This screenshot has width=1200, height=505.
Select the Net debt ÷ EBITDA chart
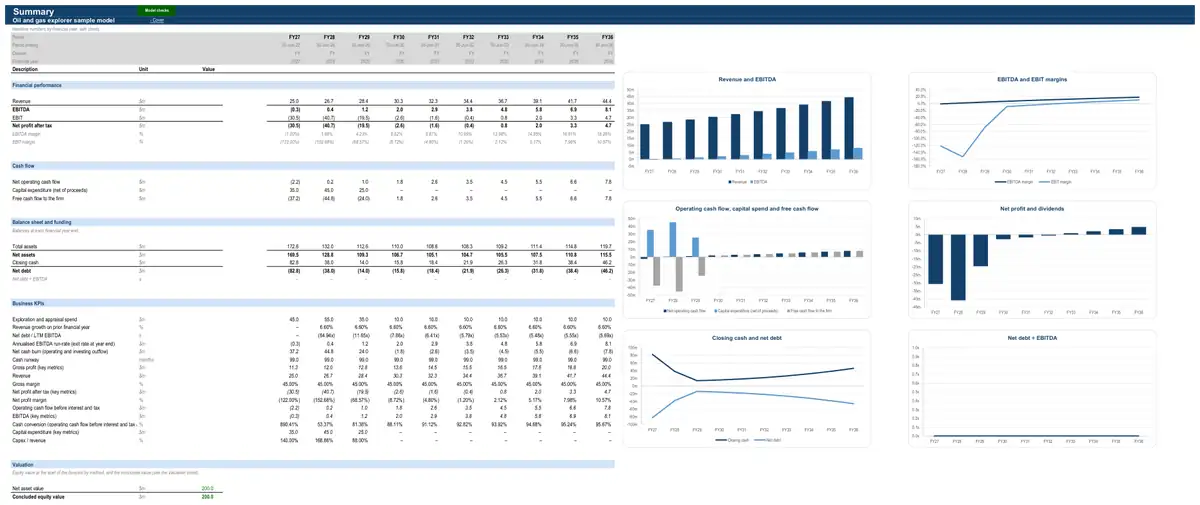pyautogui.click(x=1033, y=389)
